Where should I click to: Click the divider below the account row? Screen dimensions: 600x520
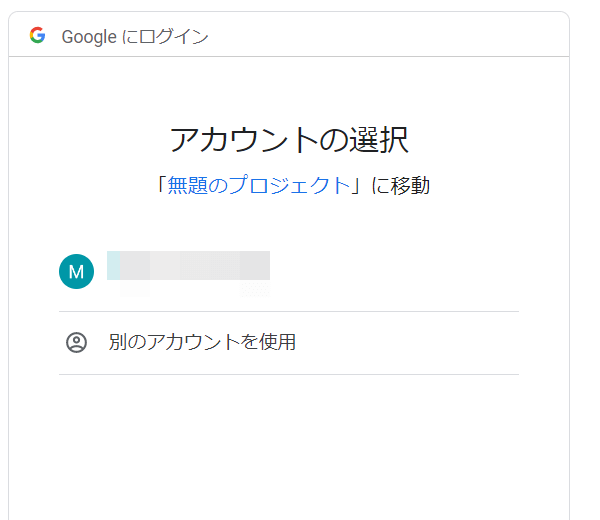point(289,311)
